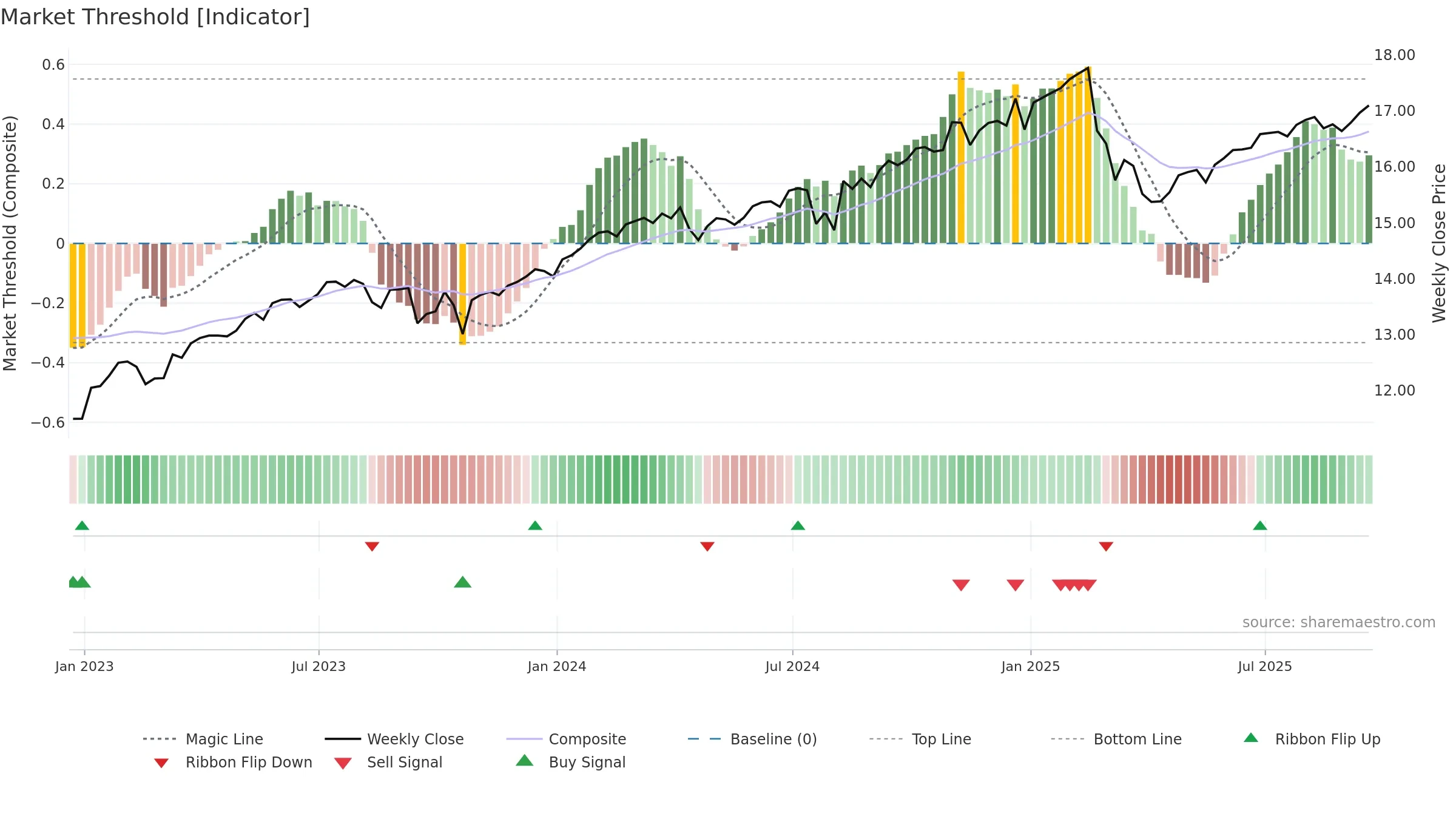1456x819 pixels.
Task: Click the 16.00 price axis label
Action: (x=1395, y=167)
